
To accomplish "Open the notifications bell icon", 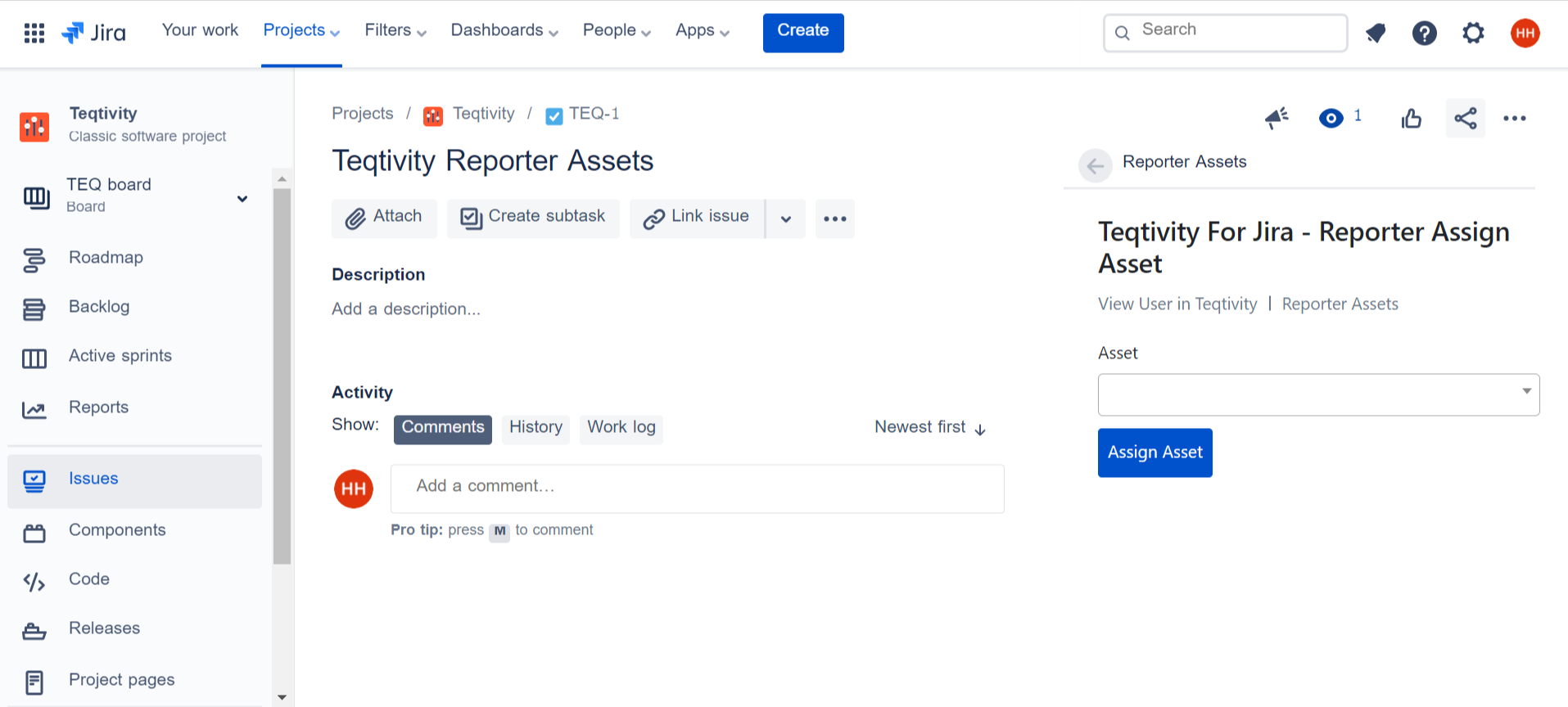I will [1376, 33].
